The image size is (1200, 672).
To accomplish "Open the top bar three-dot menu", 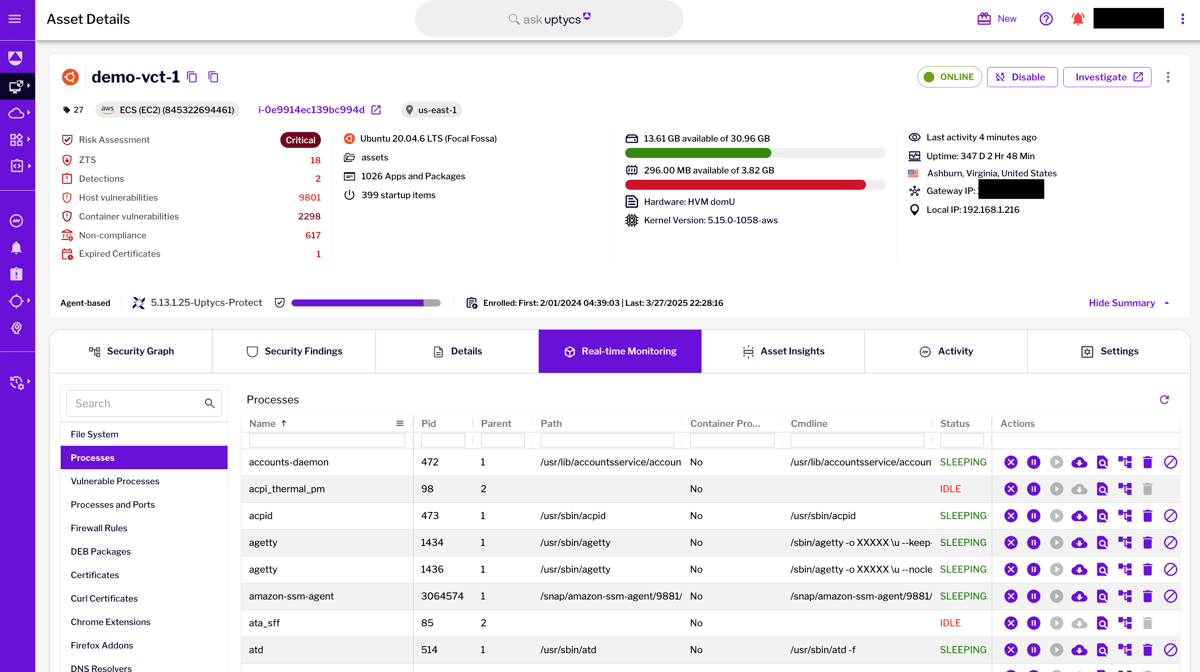I will [x=1182, y=19].
